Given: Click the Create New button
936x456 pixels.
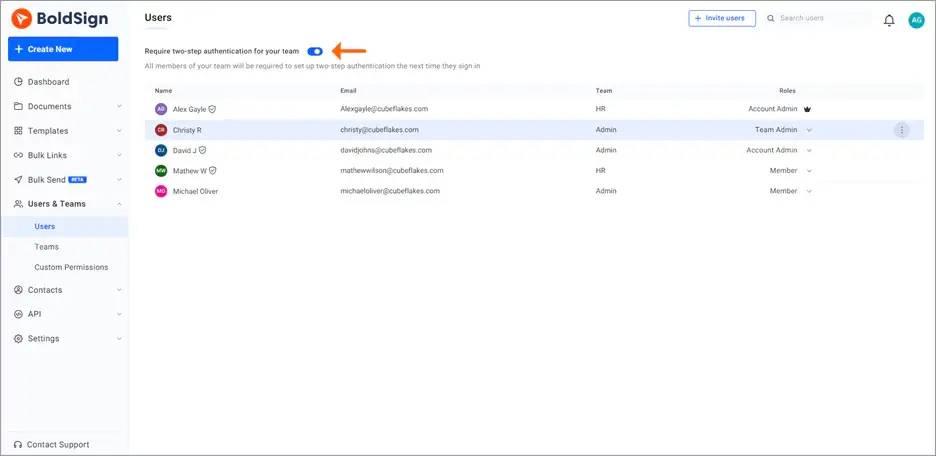Looking at the screenshot, I should coord(63,49).
